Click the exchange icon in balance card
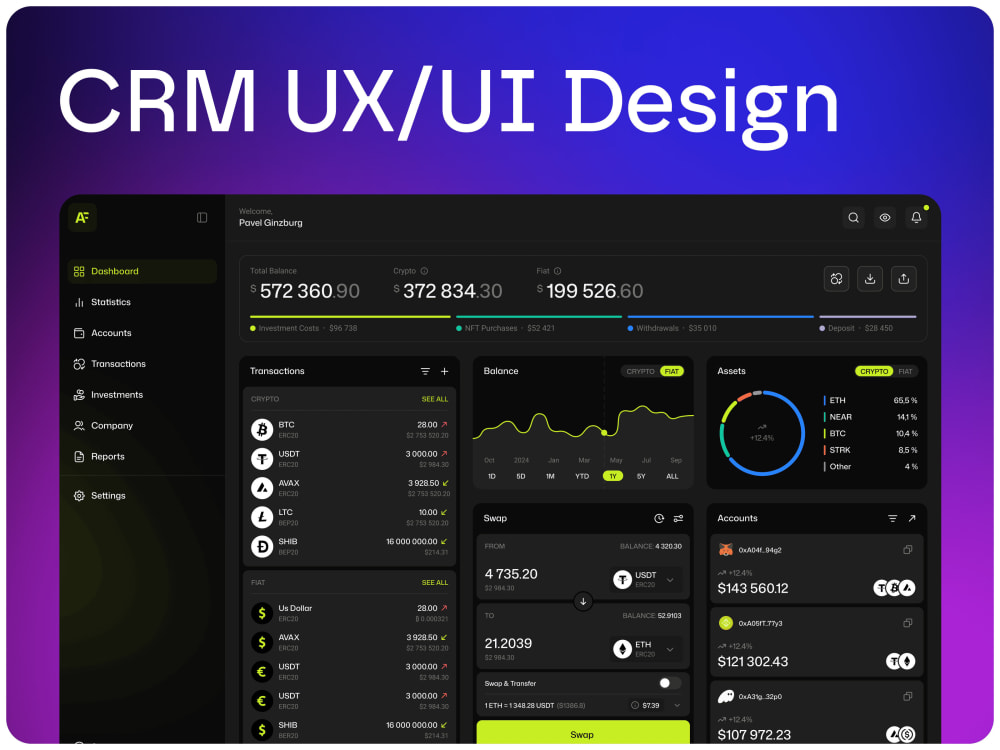This screenshot has width=1000, height=750. pos(837,279)
